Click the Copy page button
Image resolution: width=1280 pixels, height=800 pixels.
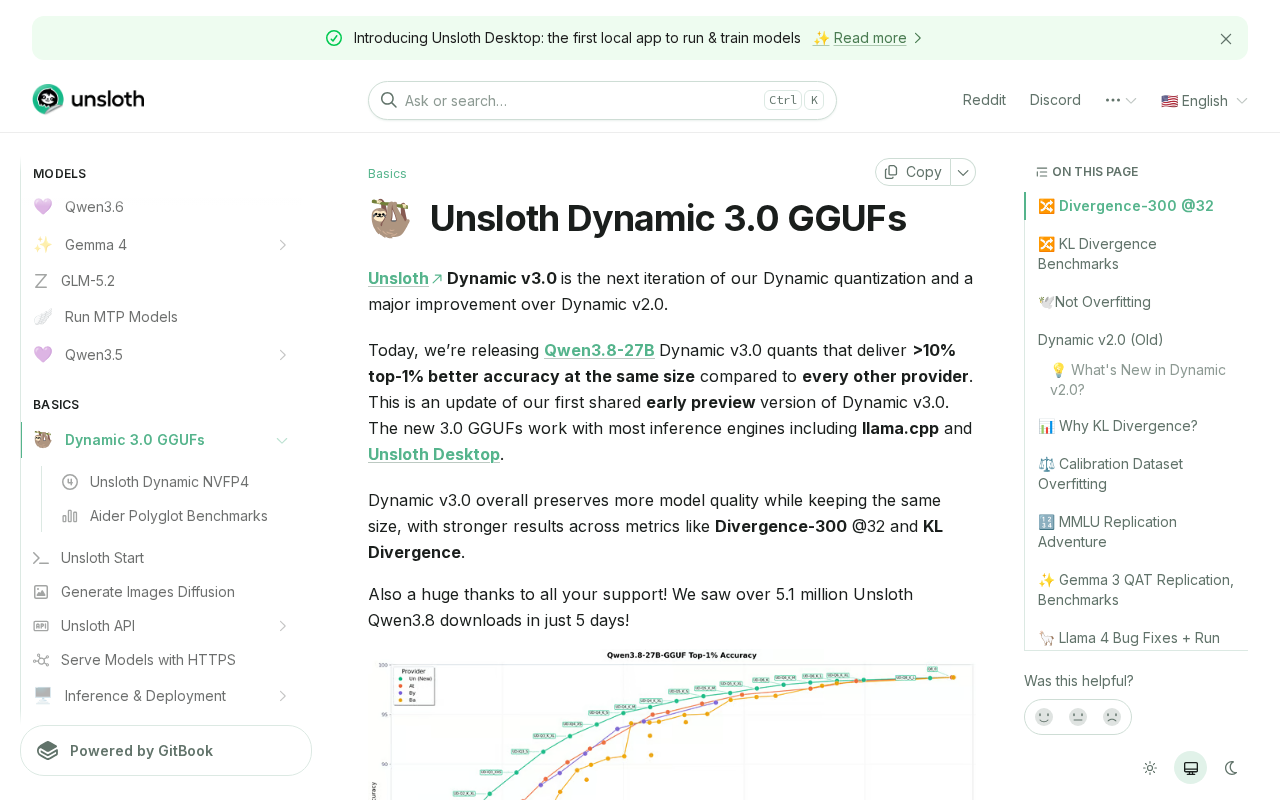913,172
